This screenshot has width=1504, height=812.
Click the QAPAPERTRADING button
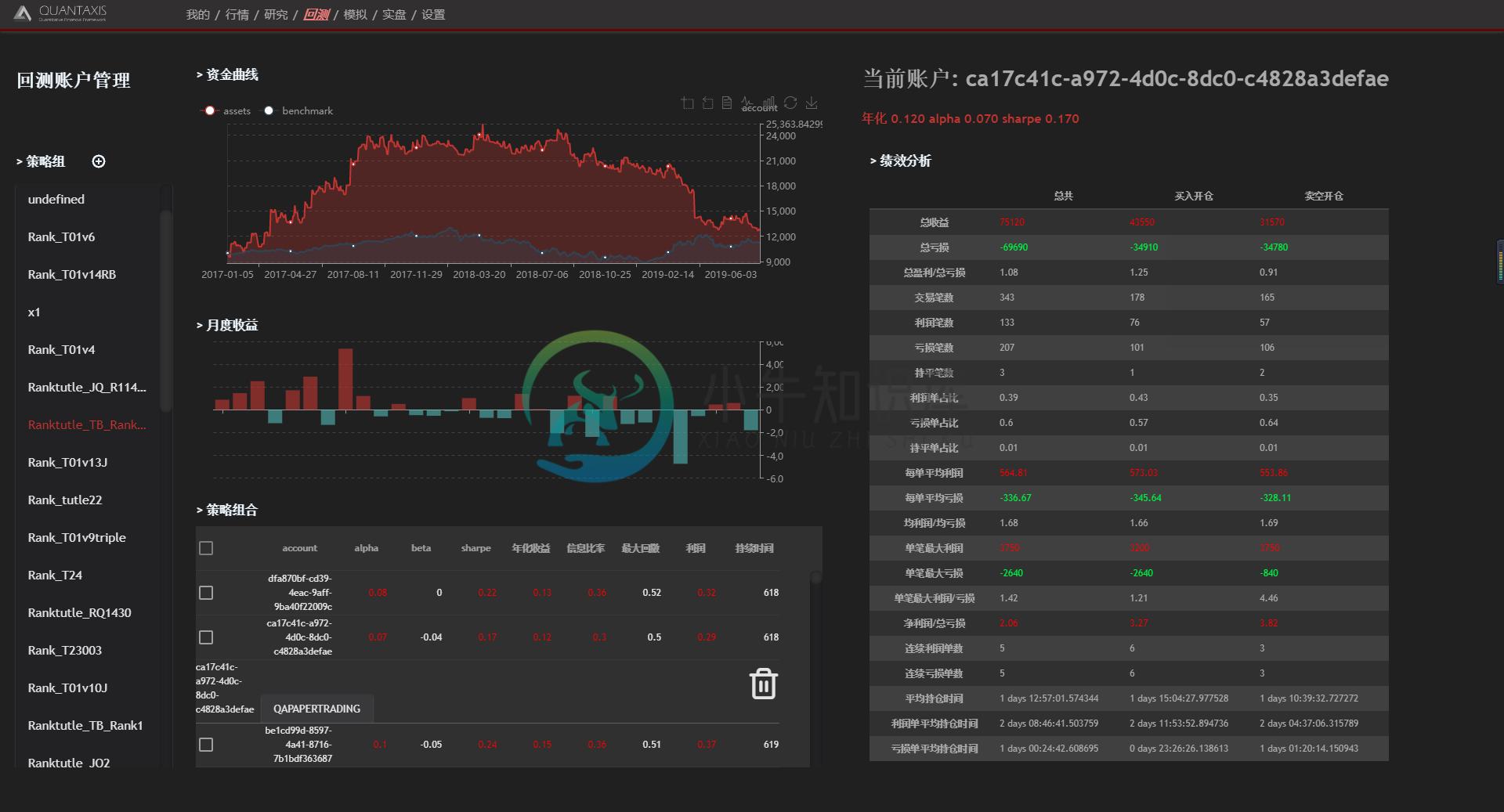click(x=316, y=709)
